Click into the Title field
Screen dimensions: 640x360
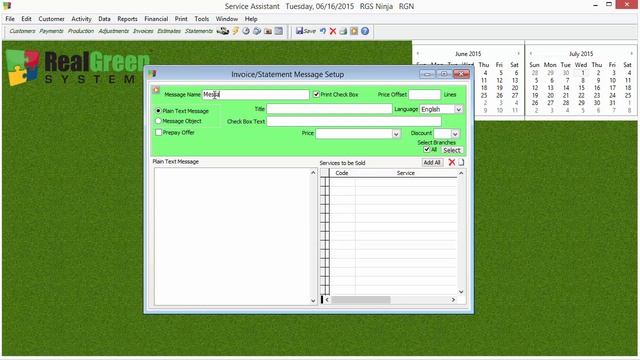point(329,109)
